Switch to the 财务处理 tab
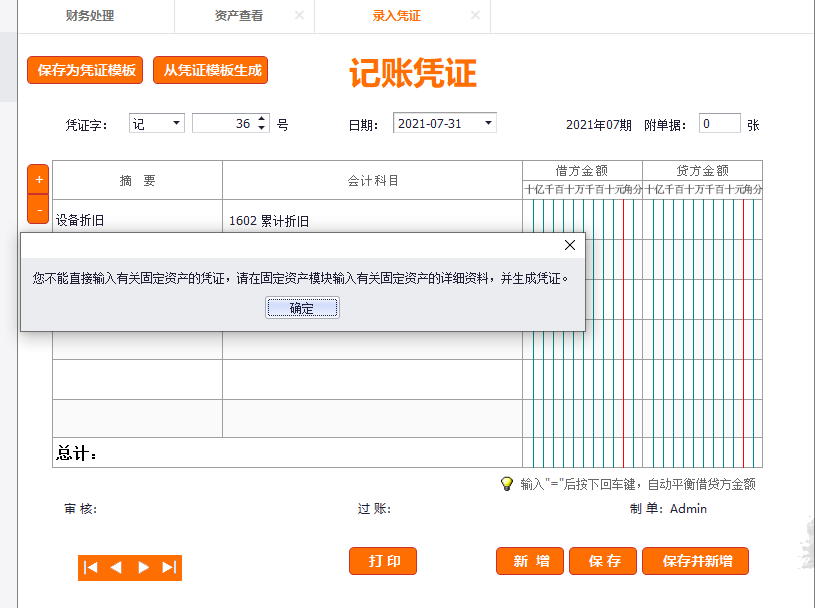The width and height of the screenshot is (815, 608). [90, 16]
